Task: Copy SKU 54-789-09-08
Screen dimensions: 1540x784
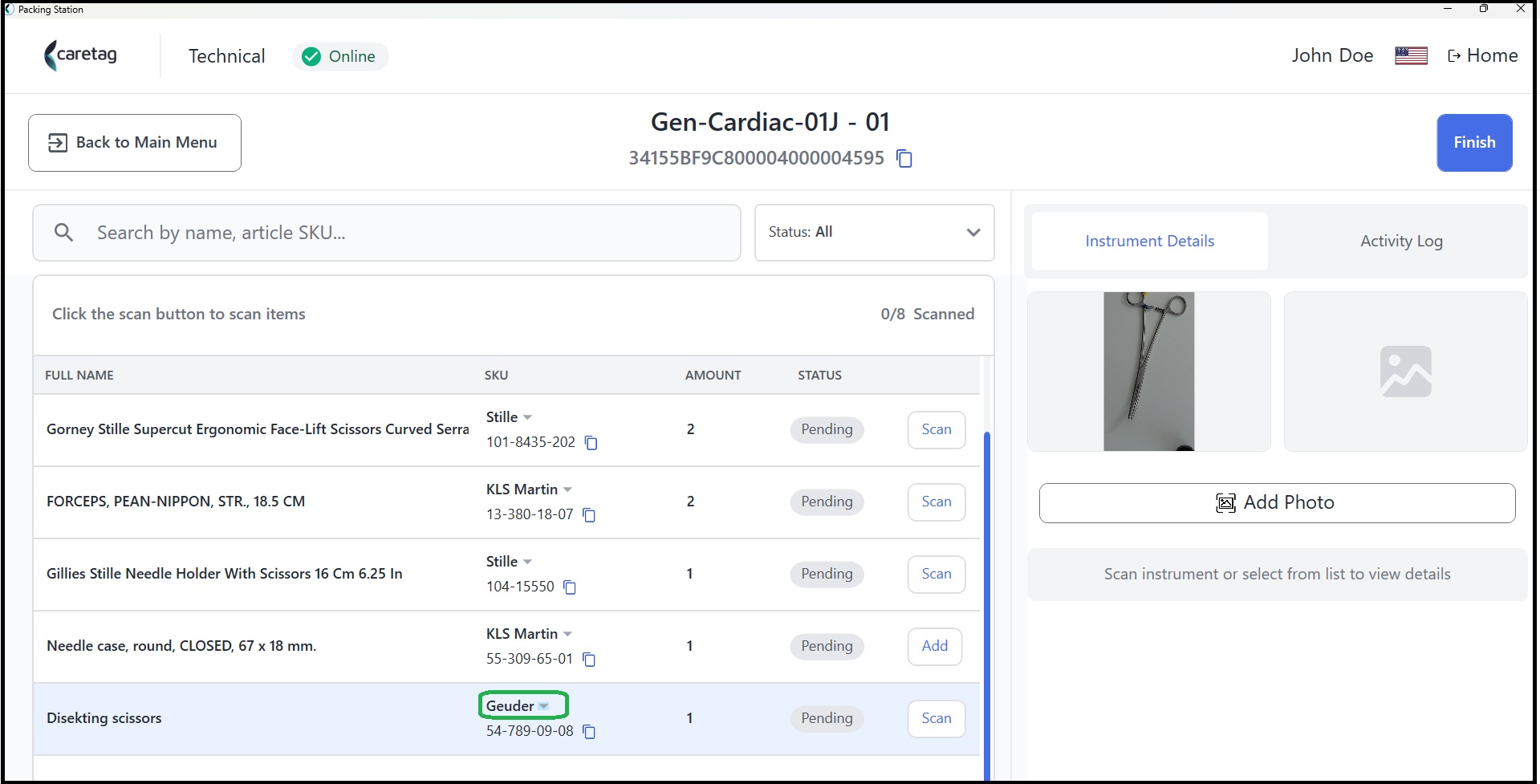Action: point(589,732)
